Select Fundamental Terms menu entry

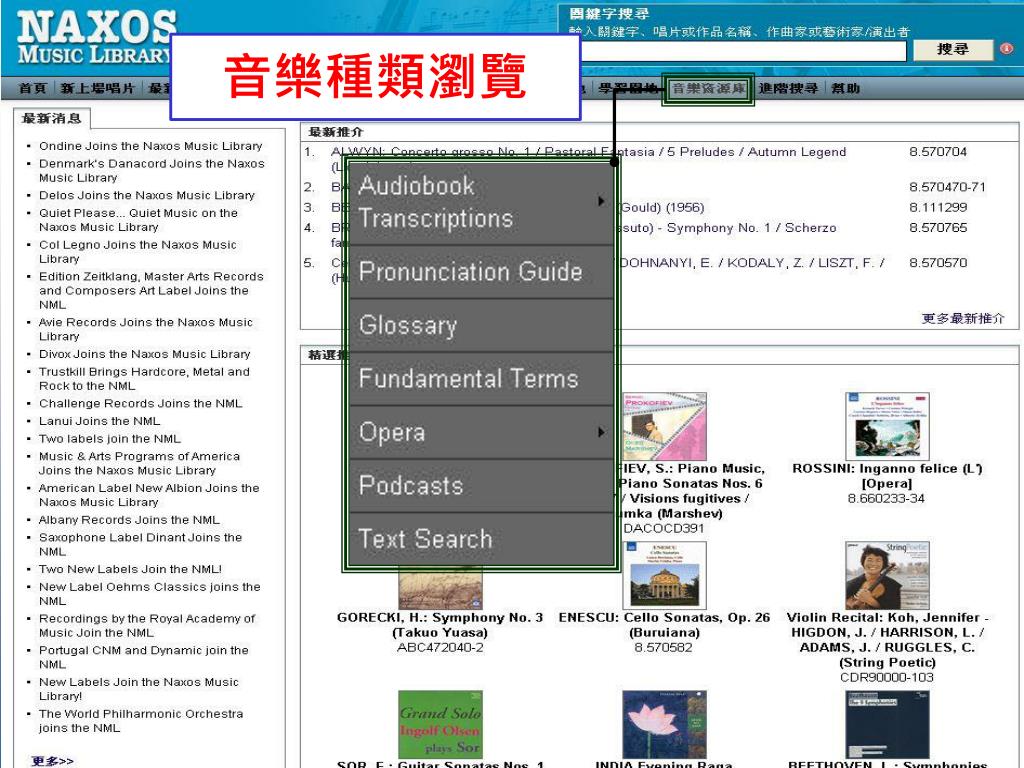(481, 379)
